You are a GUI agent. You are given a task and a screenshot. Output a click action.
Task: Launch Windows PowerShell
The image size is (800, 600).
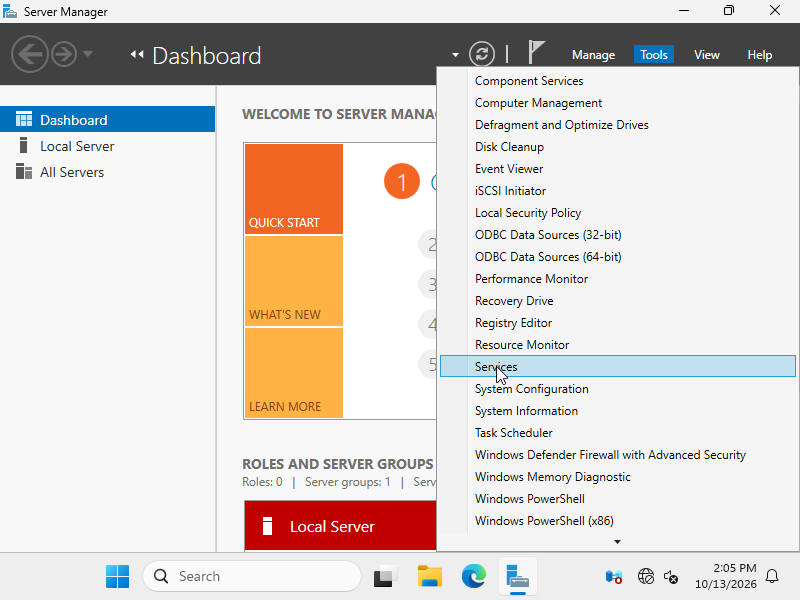click(x=617, y=498)
